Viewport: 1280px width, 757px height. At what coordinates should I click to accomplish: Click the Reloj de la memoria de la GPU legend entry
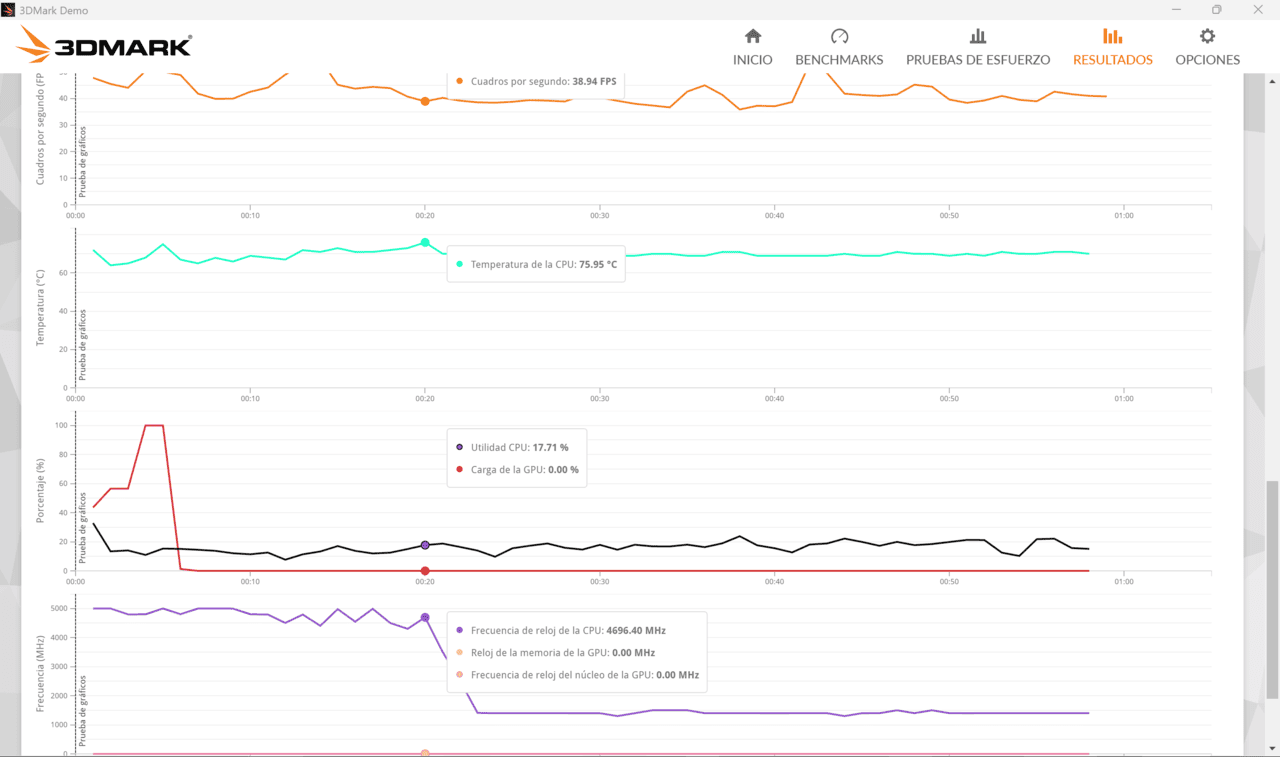pyautogui.click(x=555, y=653)
